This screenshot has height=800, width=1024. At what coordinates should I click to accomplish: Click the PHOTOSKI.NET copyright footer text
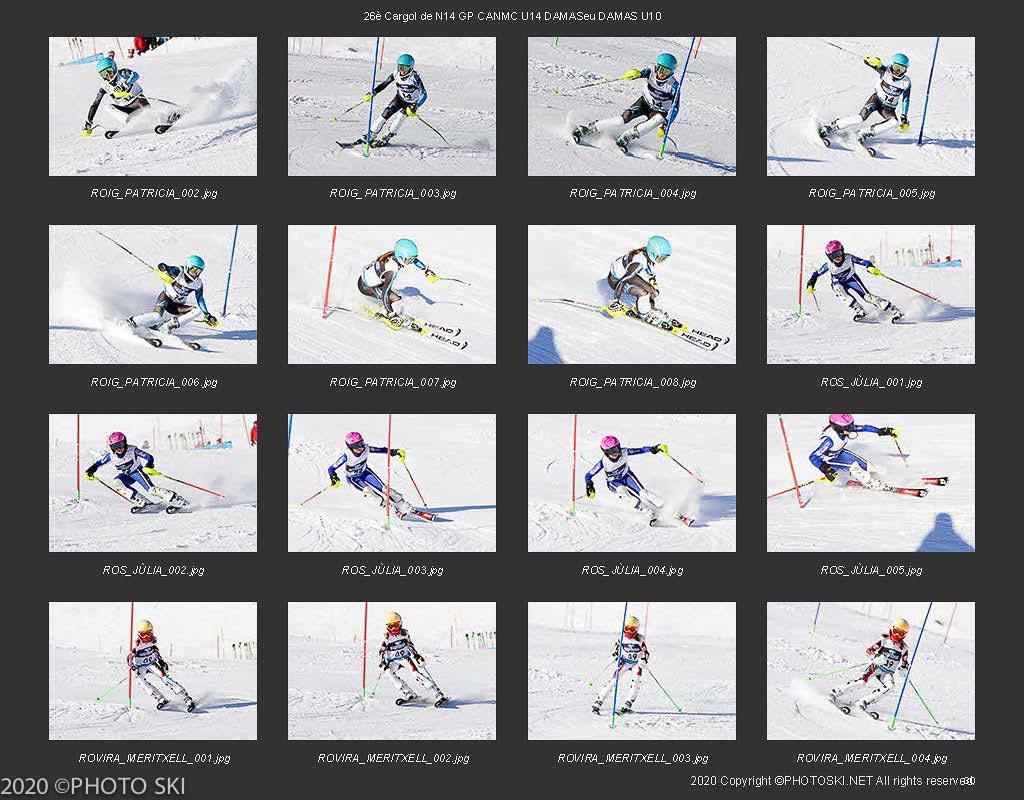(x=832, y=780)
